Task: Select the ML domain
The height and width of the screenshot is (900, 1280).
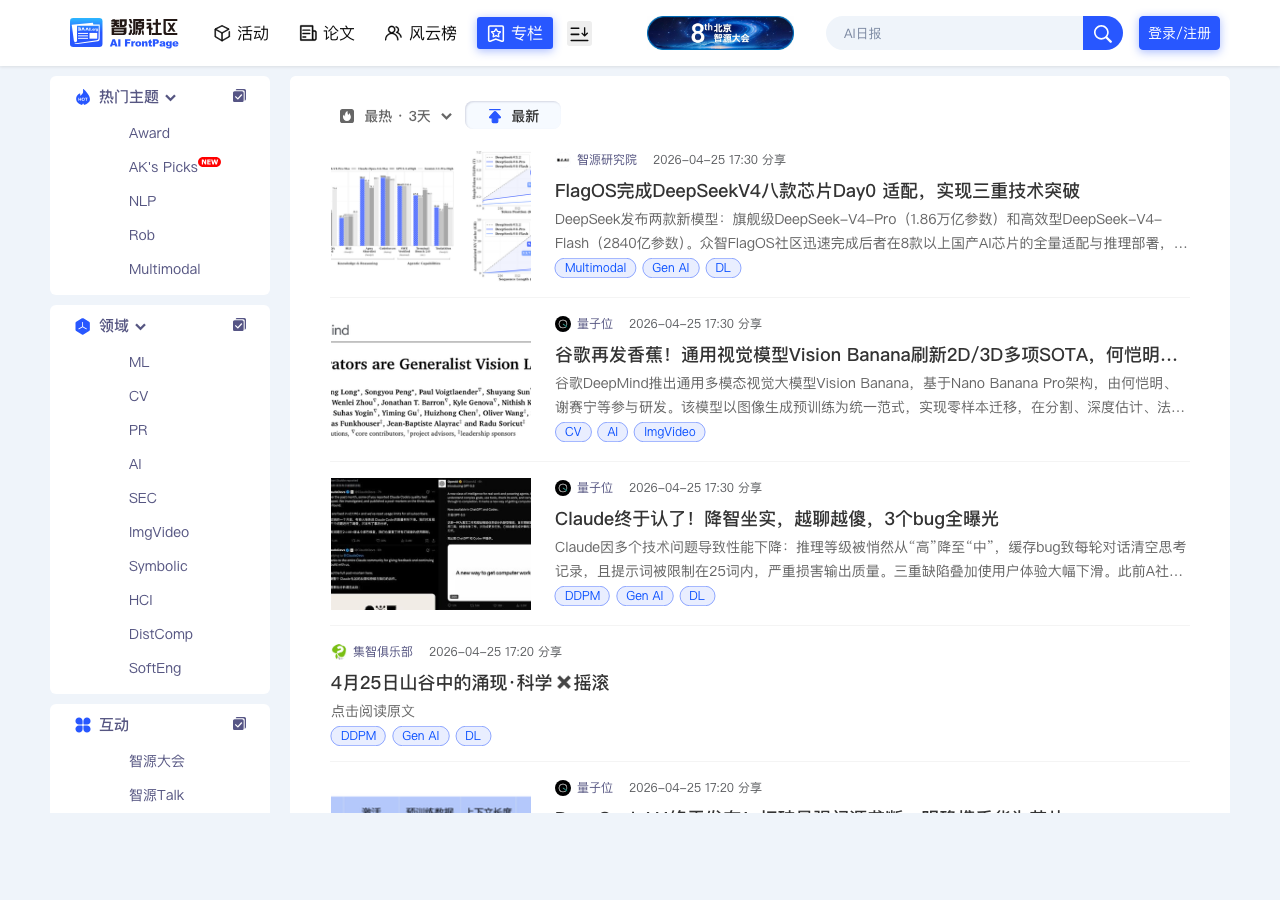Action: [x=139, y=362]
